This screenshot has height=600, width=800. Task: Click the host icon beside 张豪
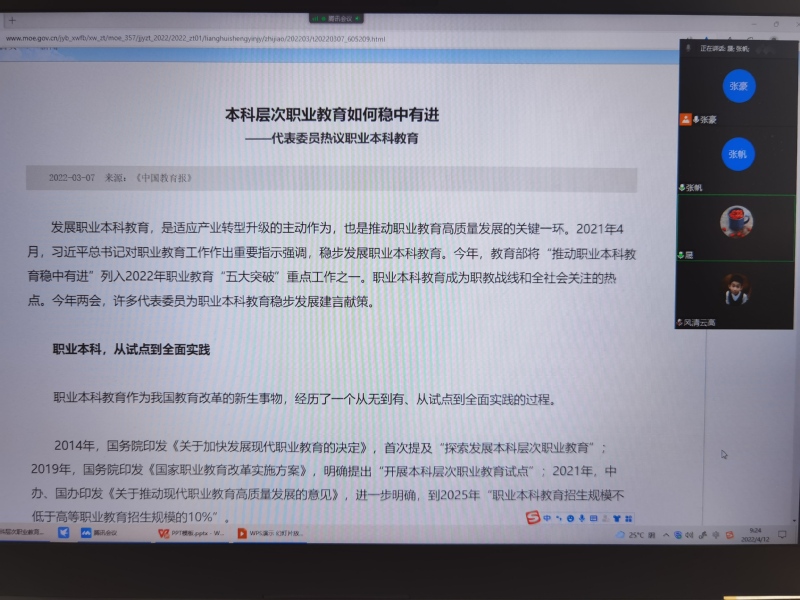(x=685, y=119)
